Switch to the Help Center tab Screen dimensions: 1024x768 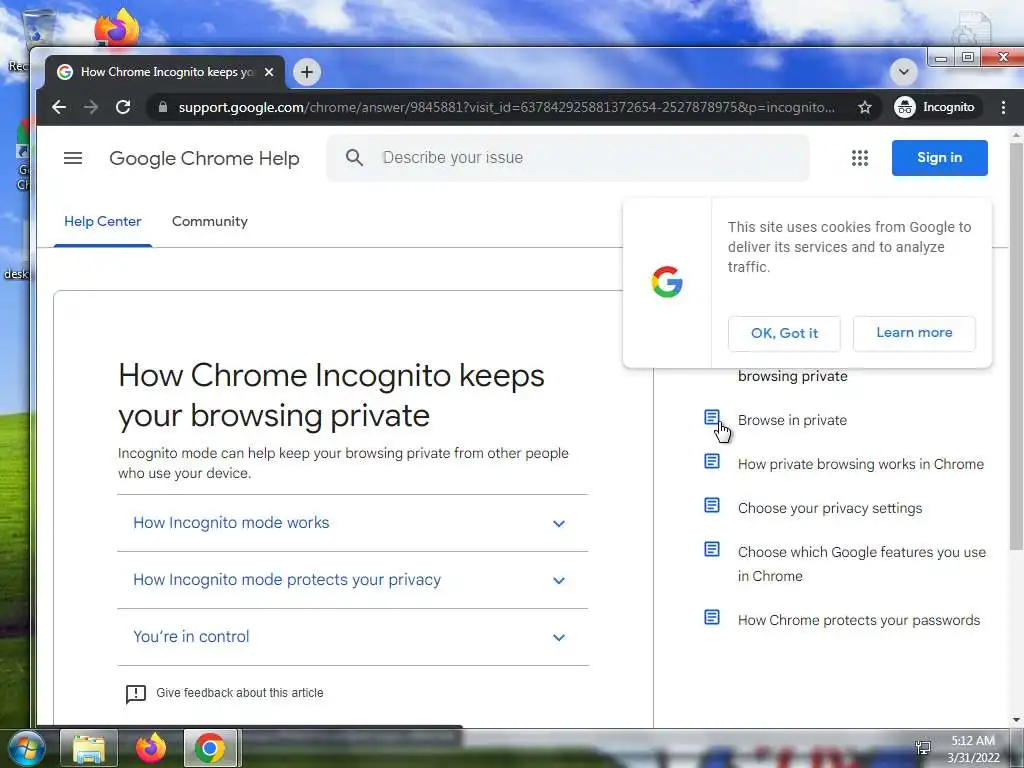click(103, 221)
